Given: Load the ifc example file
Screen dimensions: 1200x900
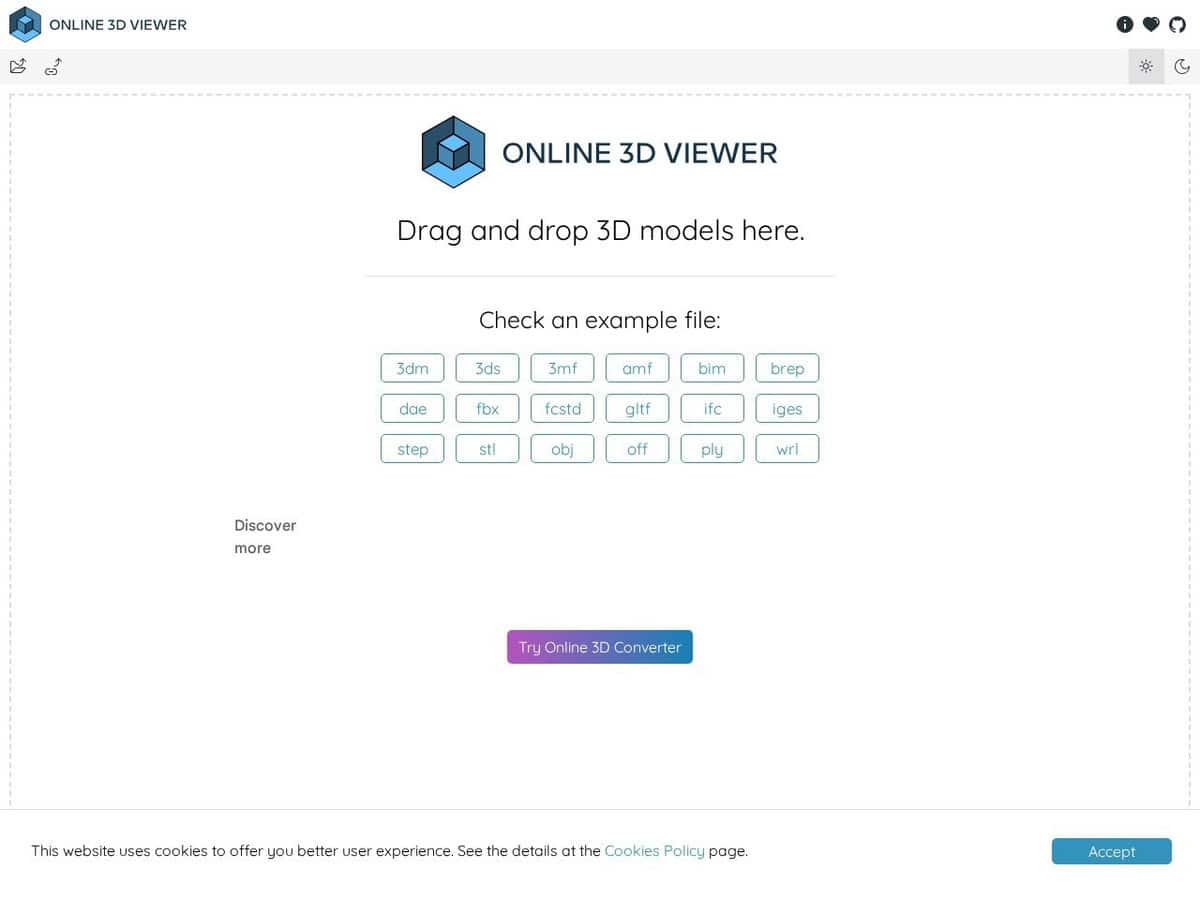Looking at the screenshot, I should point(712,408).
